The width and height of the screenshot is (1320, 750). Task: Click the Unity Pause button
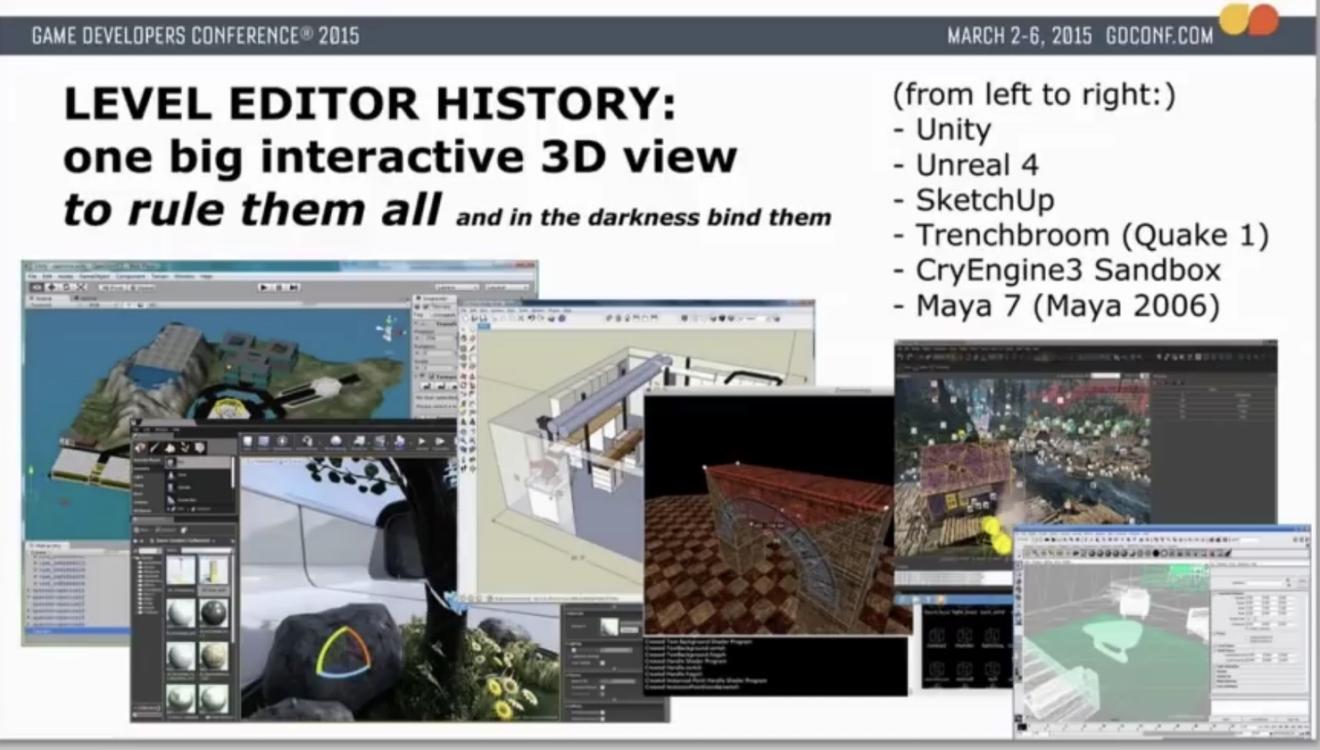pos(280,288)
